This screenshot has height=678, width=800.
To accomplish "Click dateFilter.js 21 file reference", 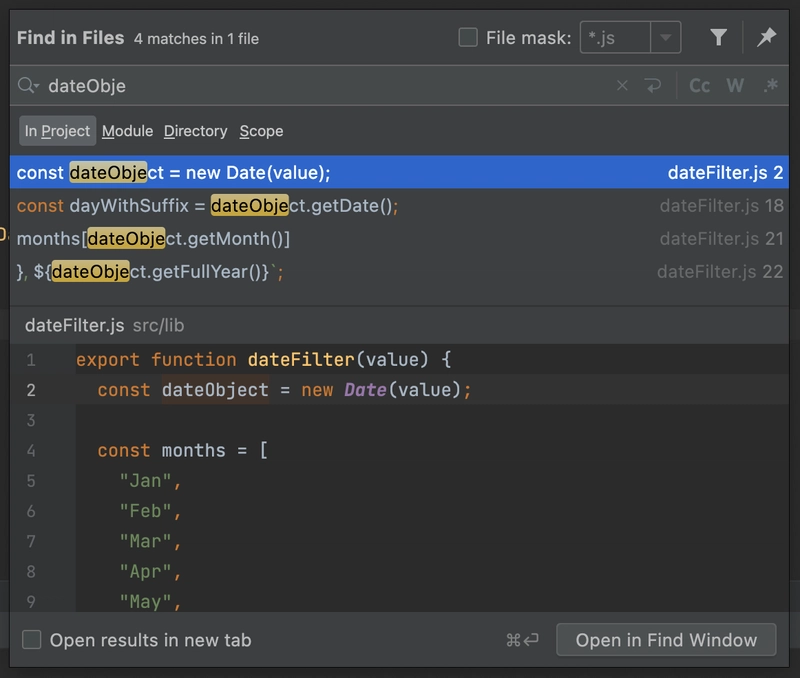I will [x=721, y=239].
